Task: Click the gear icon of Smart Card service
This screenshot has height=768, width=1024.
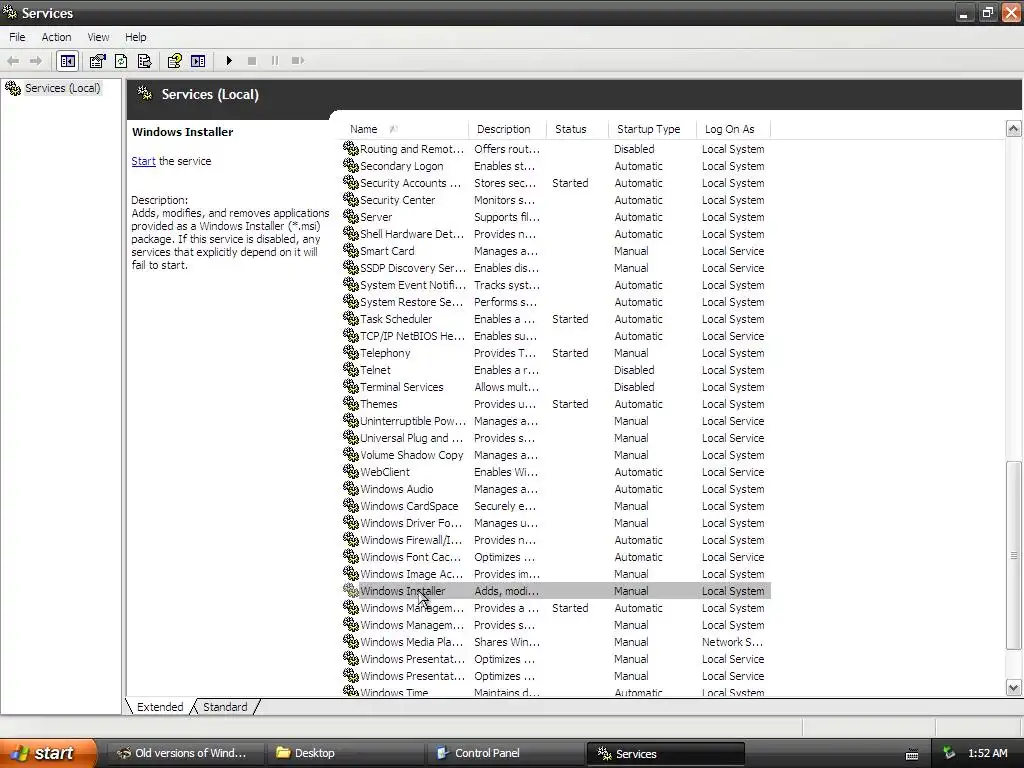Action: click(351, 251)
